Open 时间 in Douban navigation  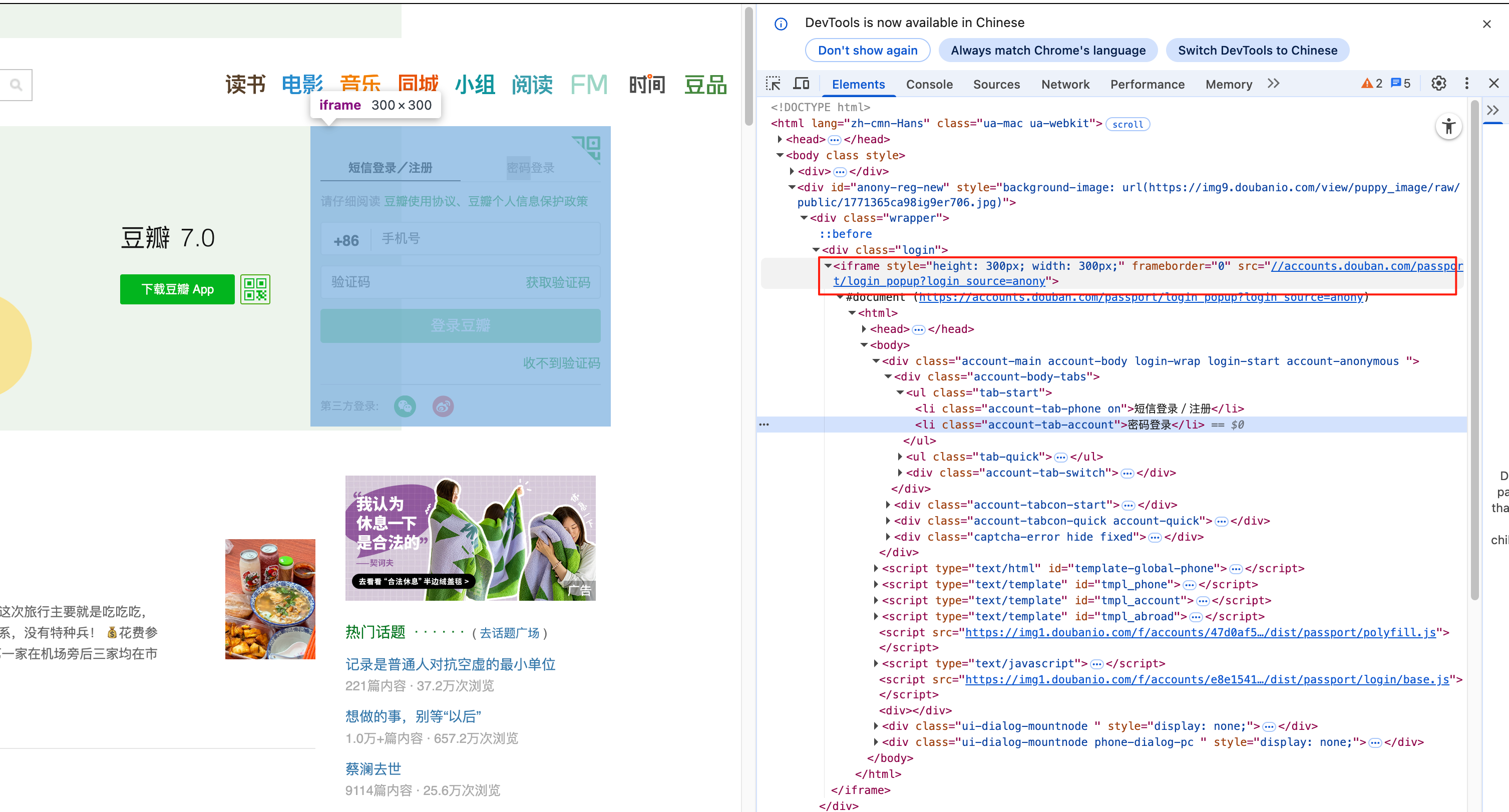(647, 85)
